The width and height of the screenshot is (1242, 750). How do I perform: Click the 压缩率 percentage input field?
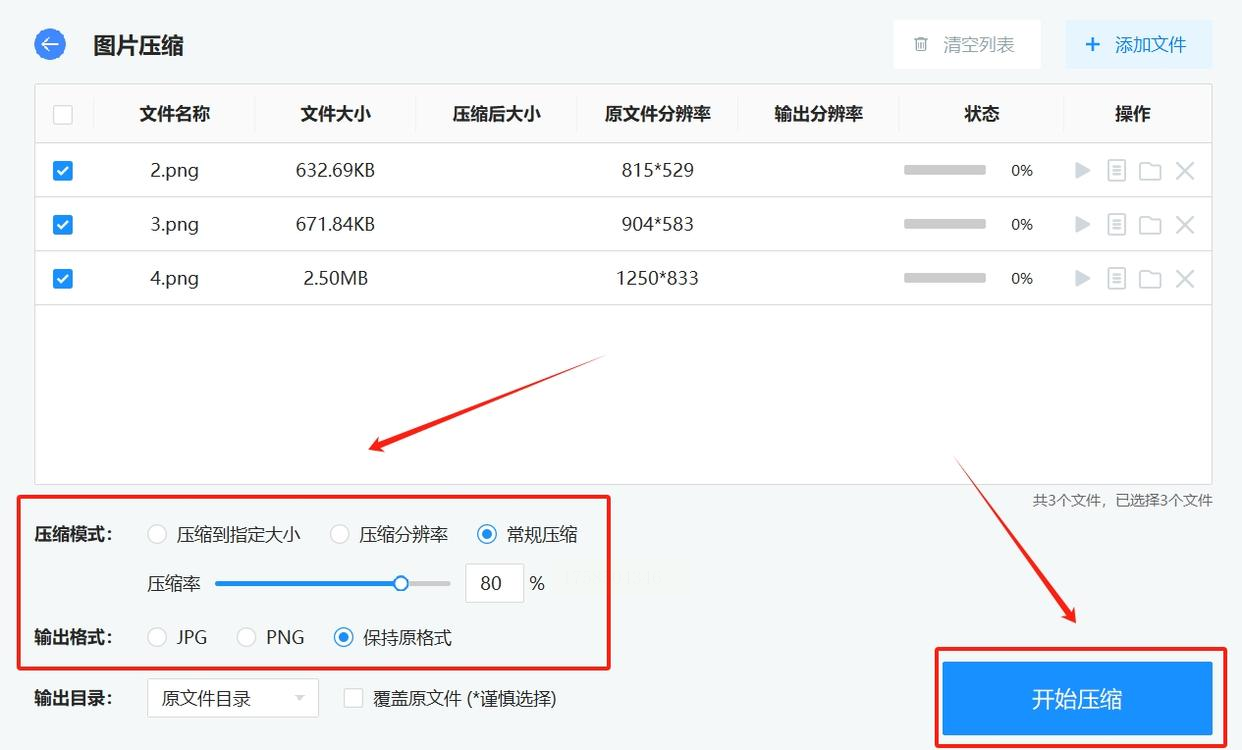[x=494, y=583]
